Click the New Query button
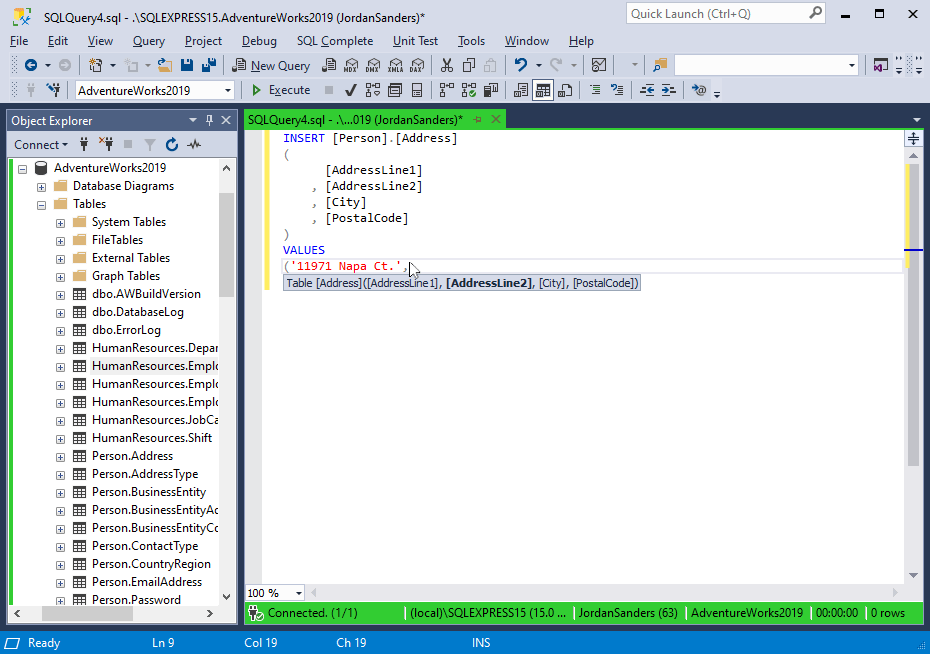930x654 pixels. pos(272,65)
